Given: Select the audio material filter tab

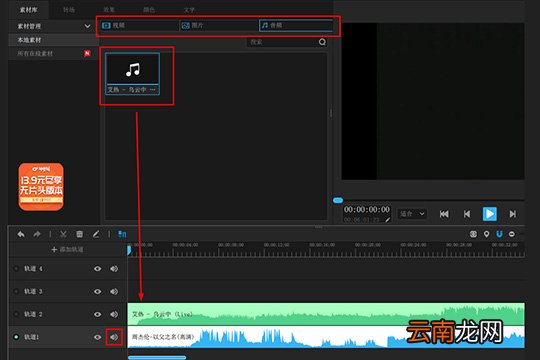Looking at the screenshot, I should [x=296, y=25].
